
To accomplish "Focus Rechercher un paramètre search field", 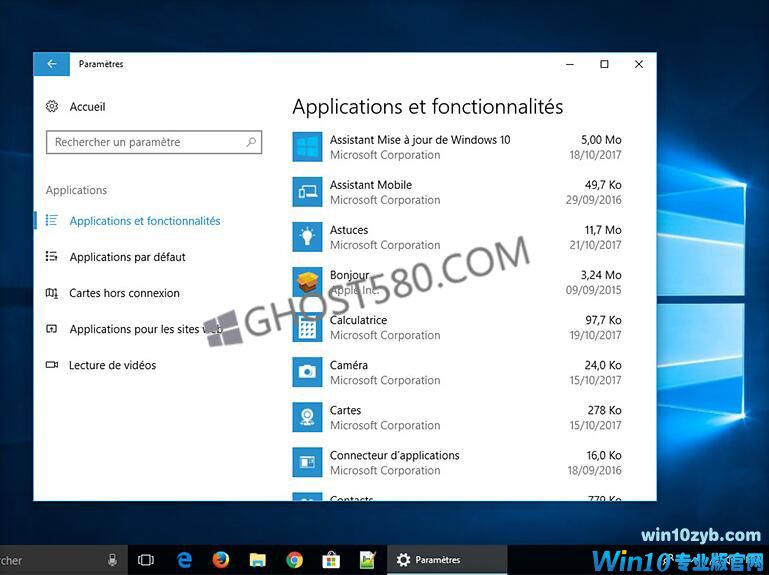I will click(154, 142).
